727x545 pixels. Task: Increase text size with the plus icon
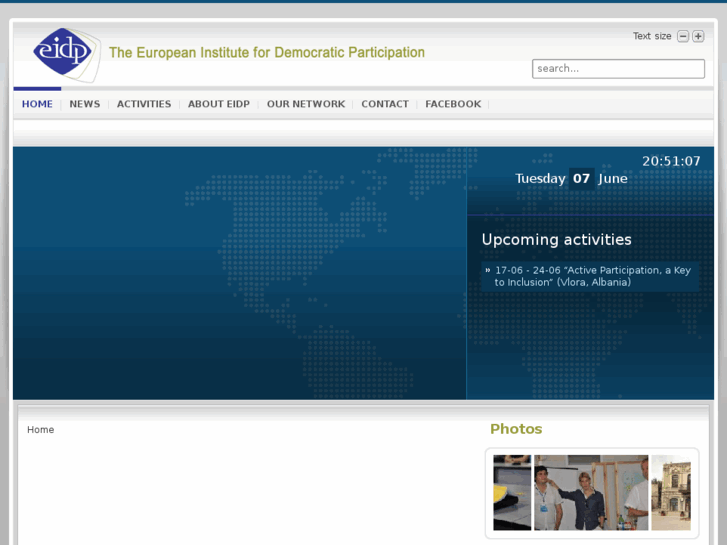[x=698, y=36]
